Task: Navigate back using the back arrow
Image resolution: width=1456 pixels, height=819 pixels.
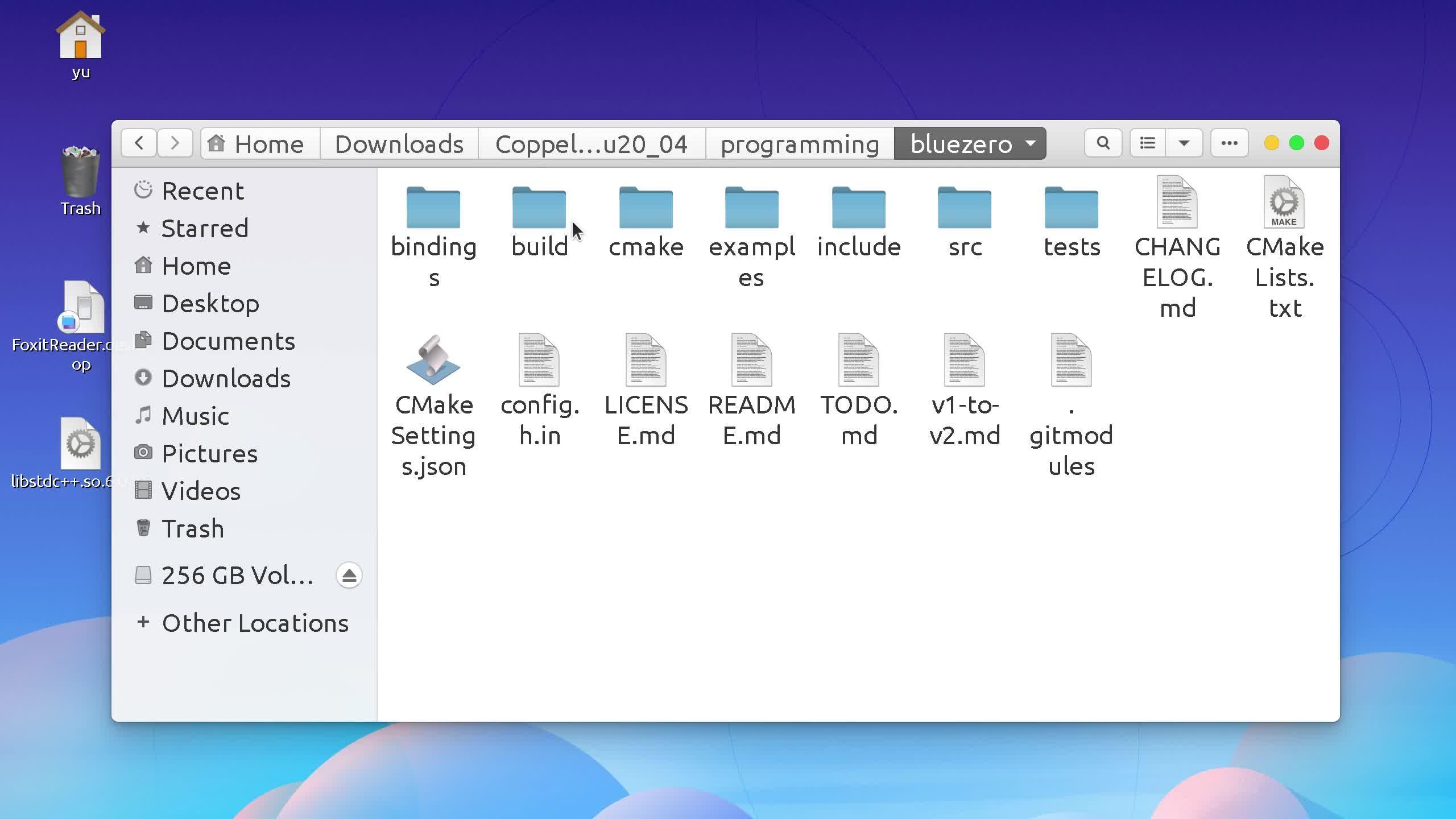Action: point(139,143)
